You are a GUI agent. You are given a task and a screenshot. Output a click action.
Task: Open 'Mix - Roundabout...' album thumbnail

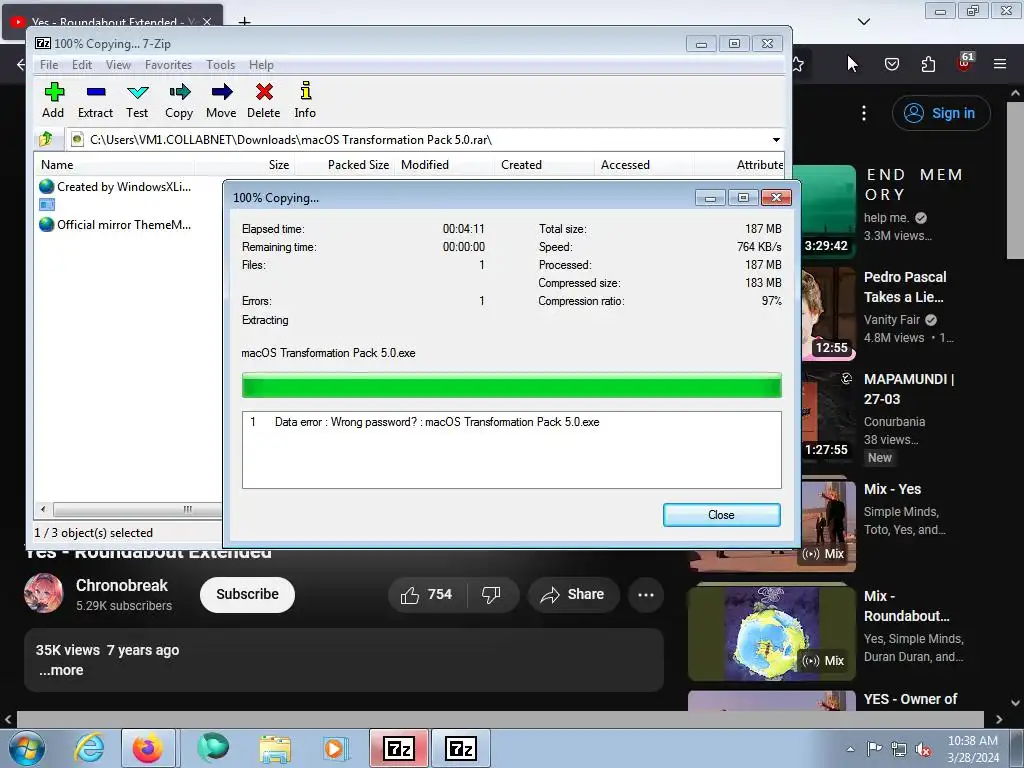coord(771,633)
